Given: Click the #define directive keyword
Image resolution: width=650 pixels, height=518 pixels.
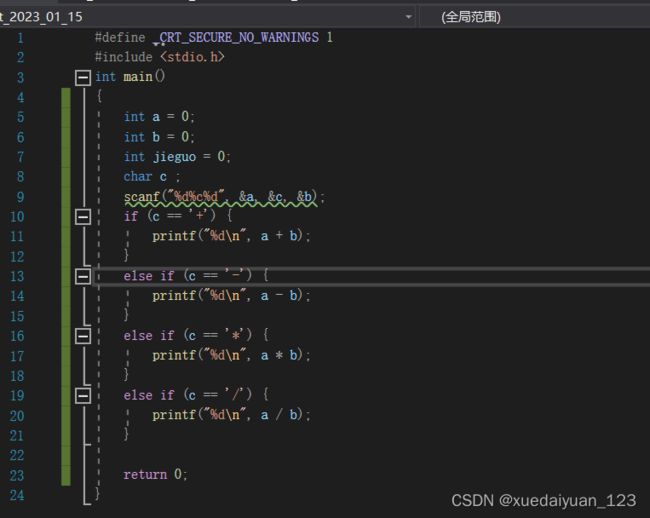Looking at the screenshot, I should coord(120,37).
